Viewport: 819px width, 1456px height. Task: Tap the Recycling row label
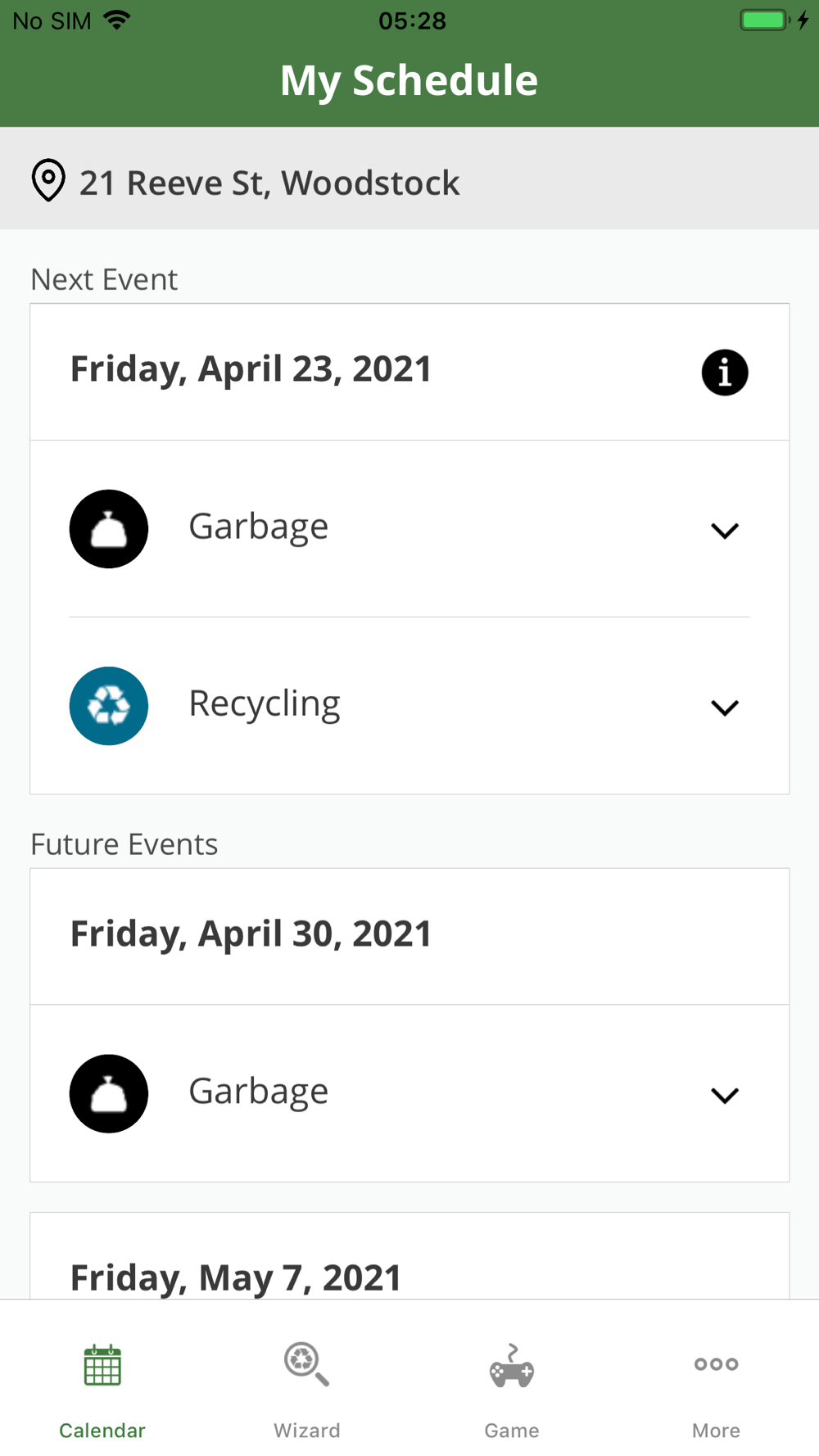click(265, 704)
